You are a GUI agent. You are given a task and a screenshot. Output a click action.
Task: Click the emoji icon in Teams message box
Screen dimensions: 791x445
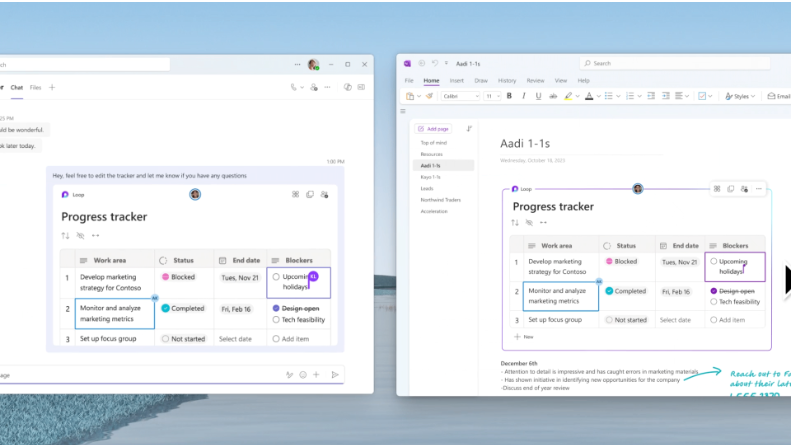[x=303, y=375]
